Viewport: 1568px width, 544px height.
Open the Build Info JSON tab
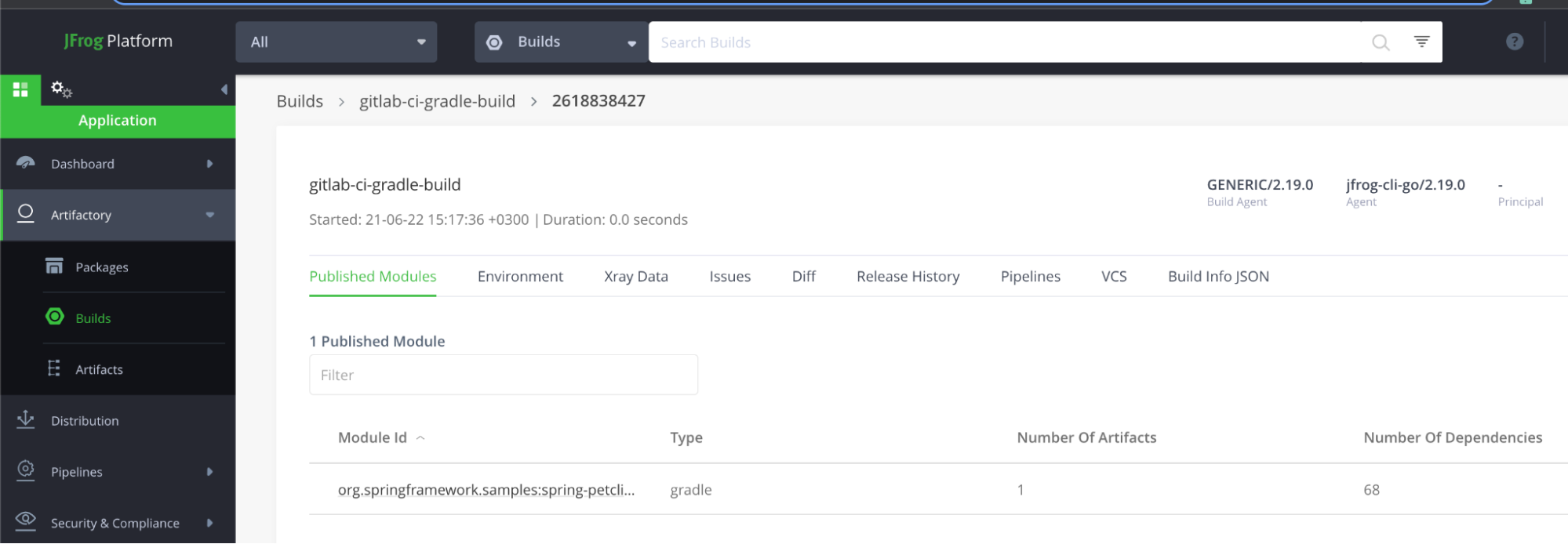[x=1217, y=277]
